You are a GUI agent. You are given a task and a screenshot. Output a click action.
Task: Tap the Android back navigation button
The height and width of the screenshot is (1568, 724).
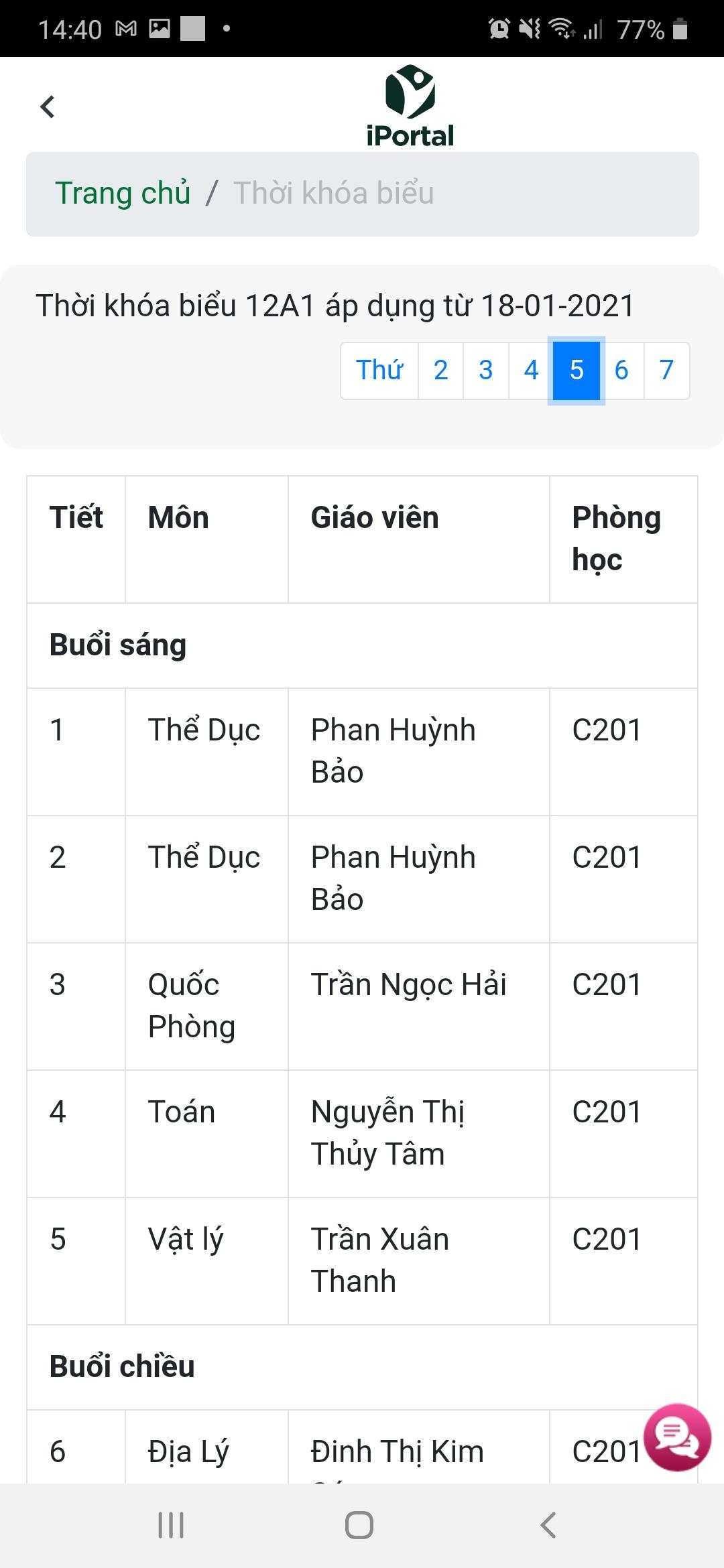click(x=548, y=1525)
